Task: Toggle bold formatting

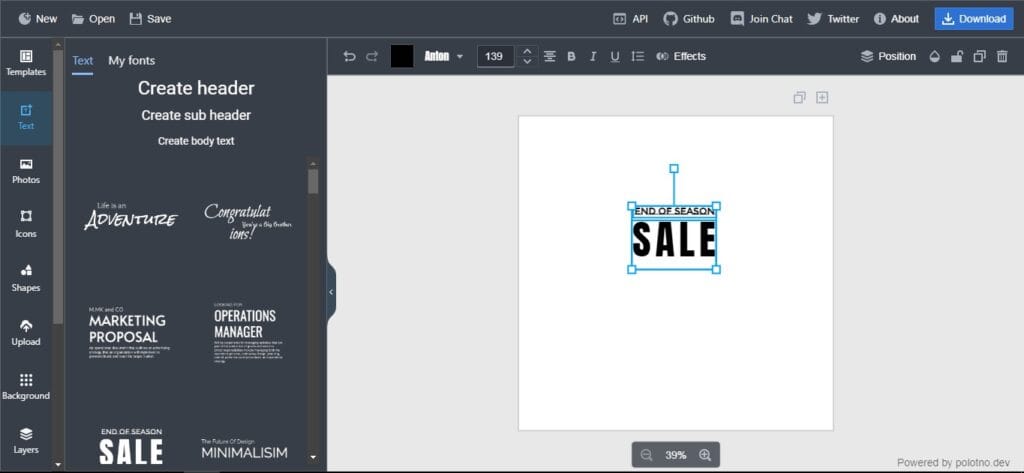Action: [x=571, y=57]
